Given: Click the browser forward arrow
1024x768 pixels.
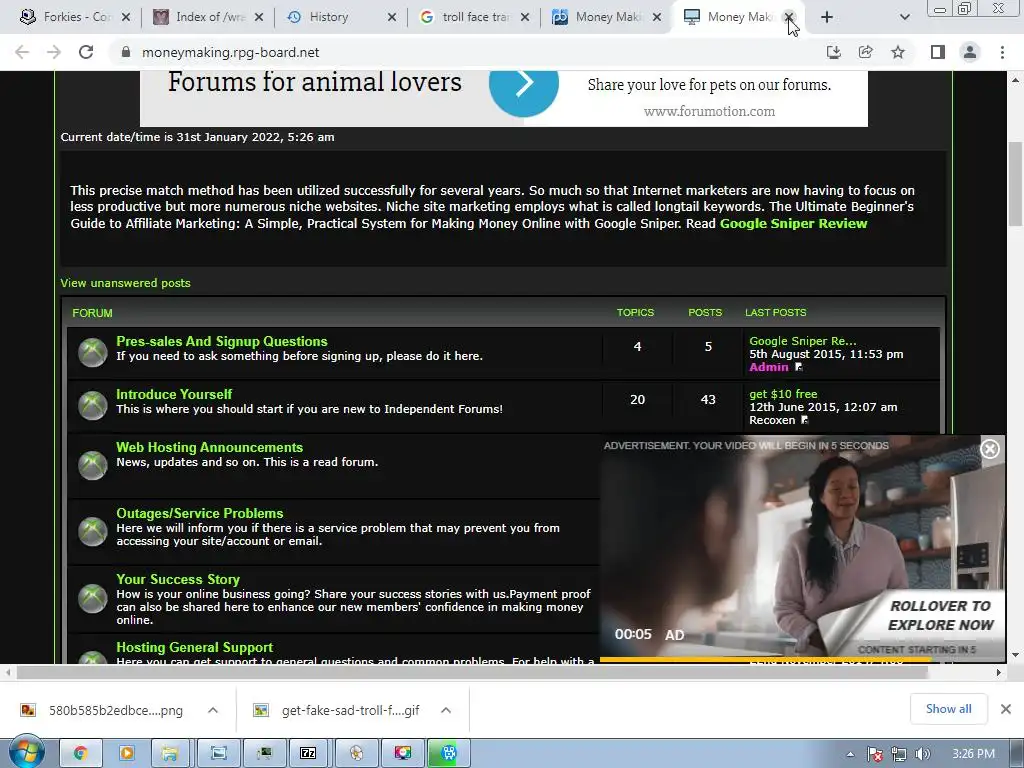Looking at the screenshot, I should [x=54, y=52].
